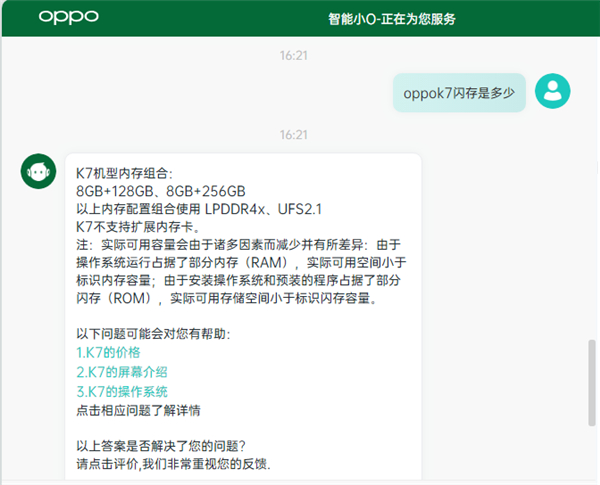Click the 16:21 timestamp above user message
Image resolution: width=600 pixels, height=485 pixels.
pyautogui.click(x=293, y=56)
